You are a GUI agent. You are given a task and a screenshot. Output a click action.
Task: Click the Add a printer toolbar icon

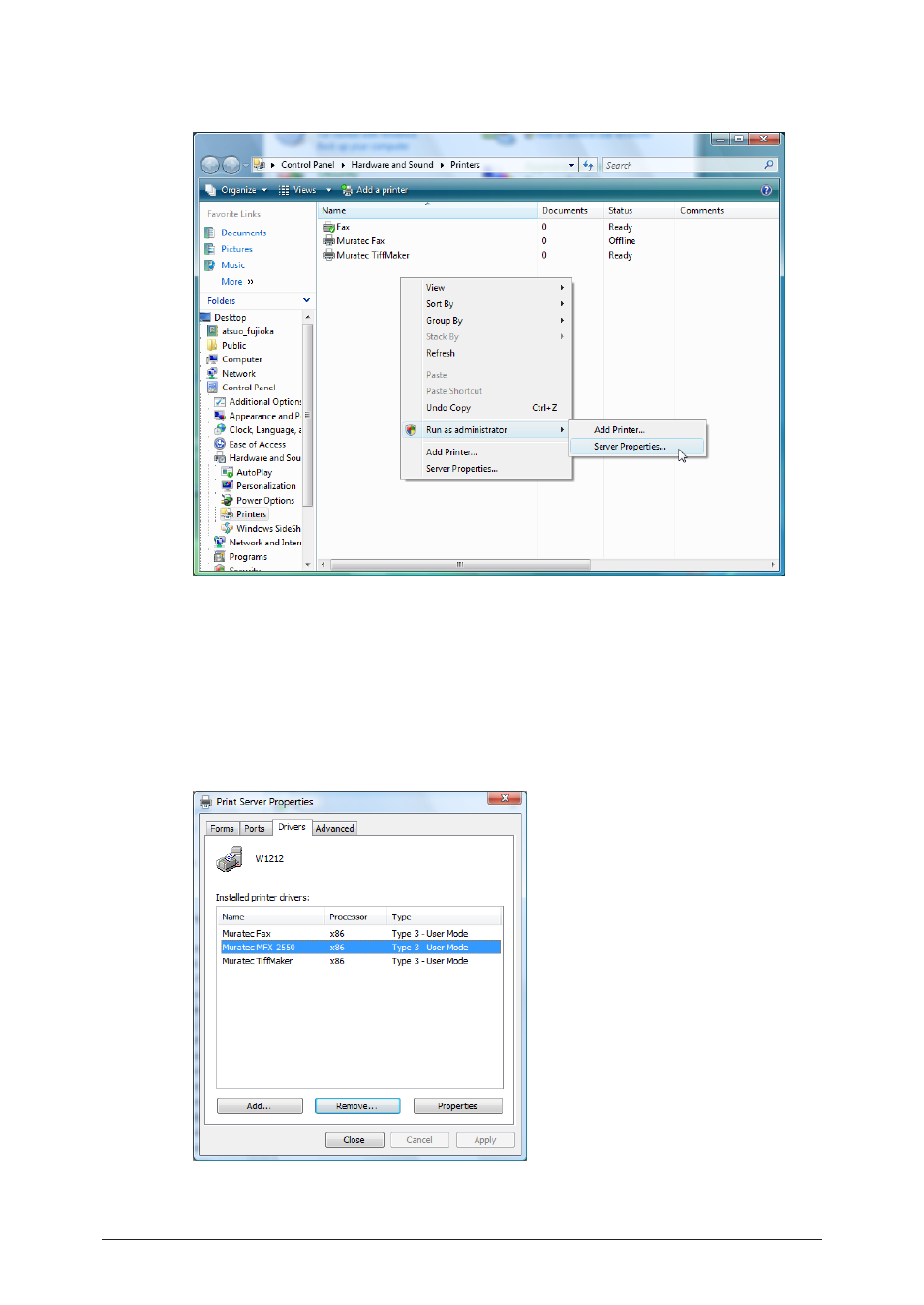(x=347, y=190)
